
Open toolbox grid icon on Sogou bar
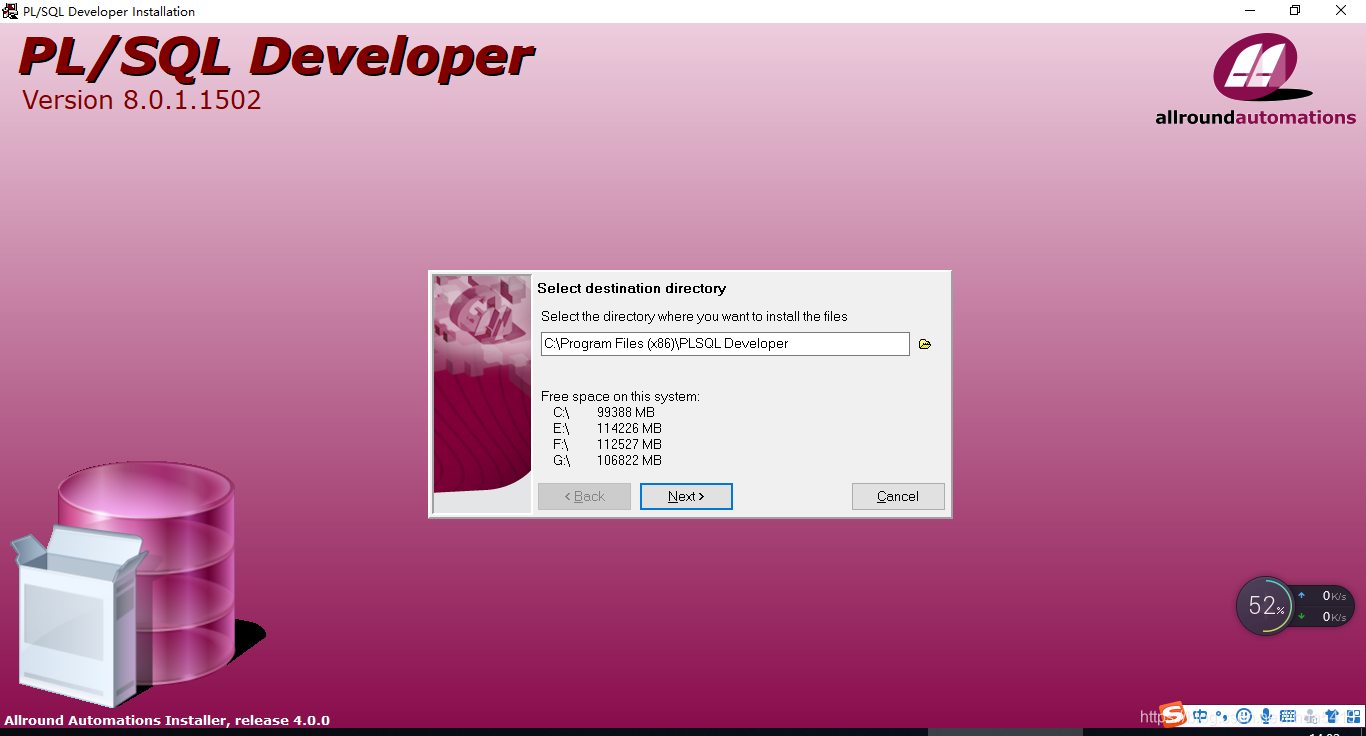[x=1353, y=716]
